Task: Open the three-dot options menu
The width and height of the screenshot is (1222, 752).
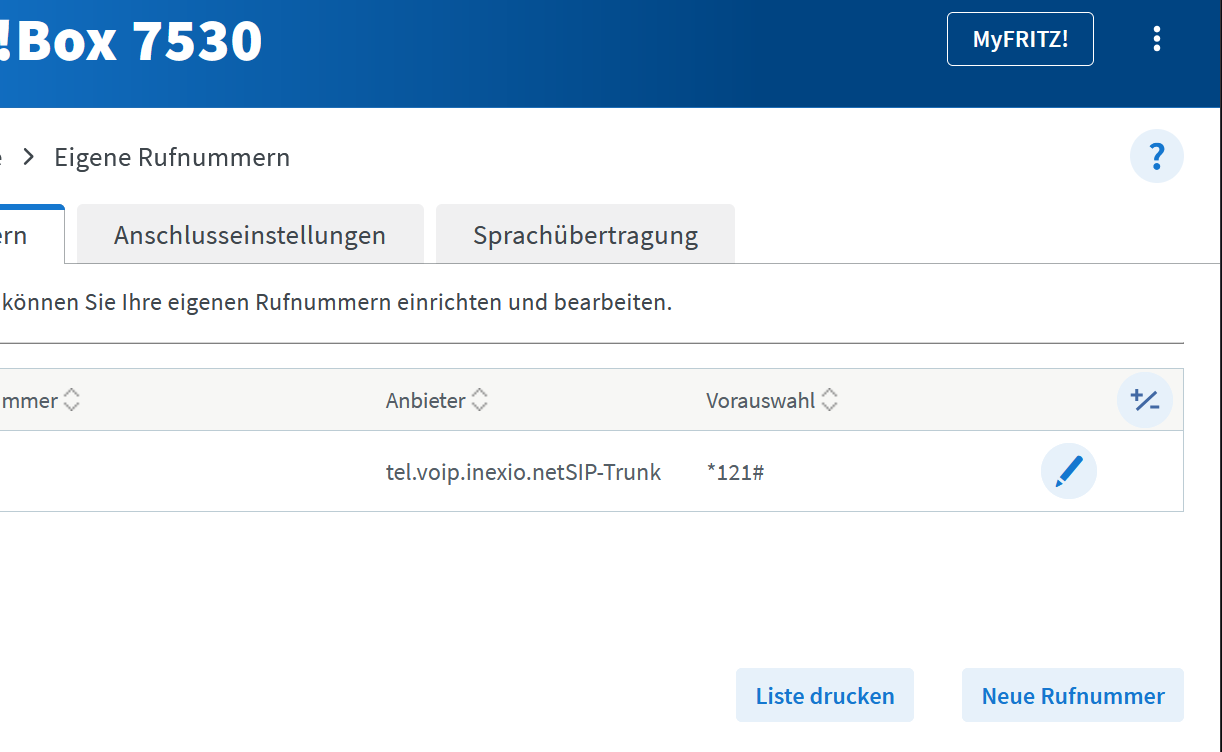Action: pos(1157,39)
